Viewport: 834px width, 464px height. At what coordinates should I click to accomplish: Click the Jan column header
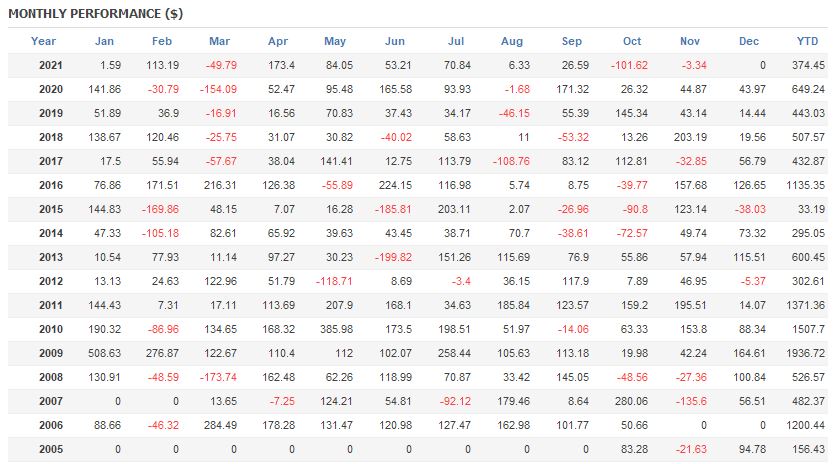point(104,42)
